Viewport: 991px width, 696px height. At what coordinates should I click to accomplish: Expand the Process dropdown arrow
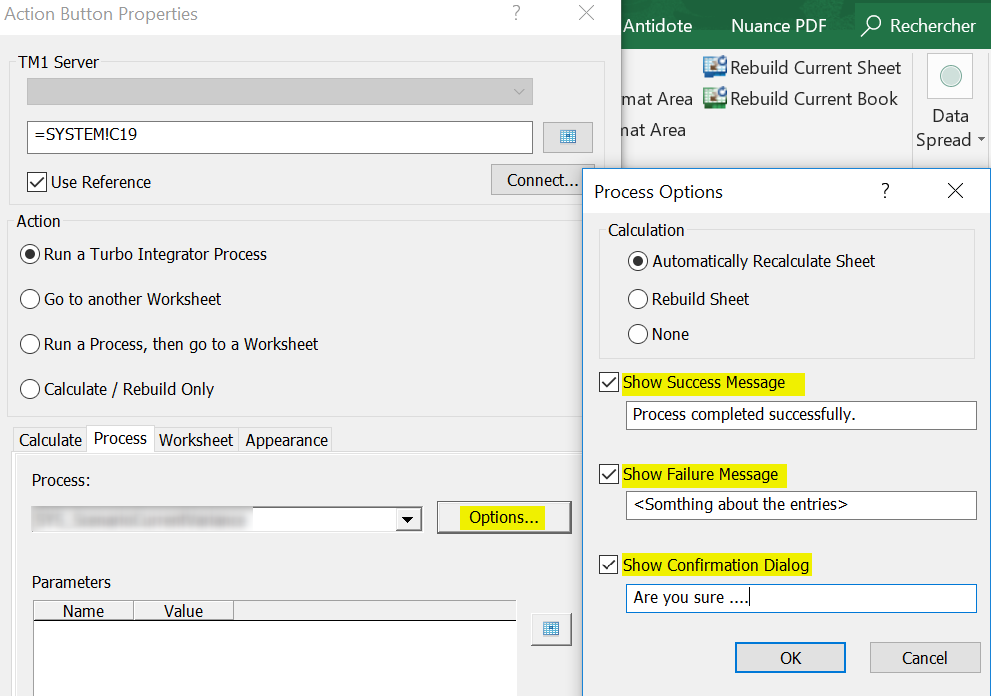click(408, 520)
